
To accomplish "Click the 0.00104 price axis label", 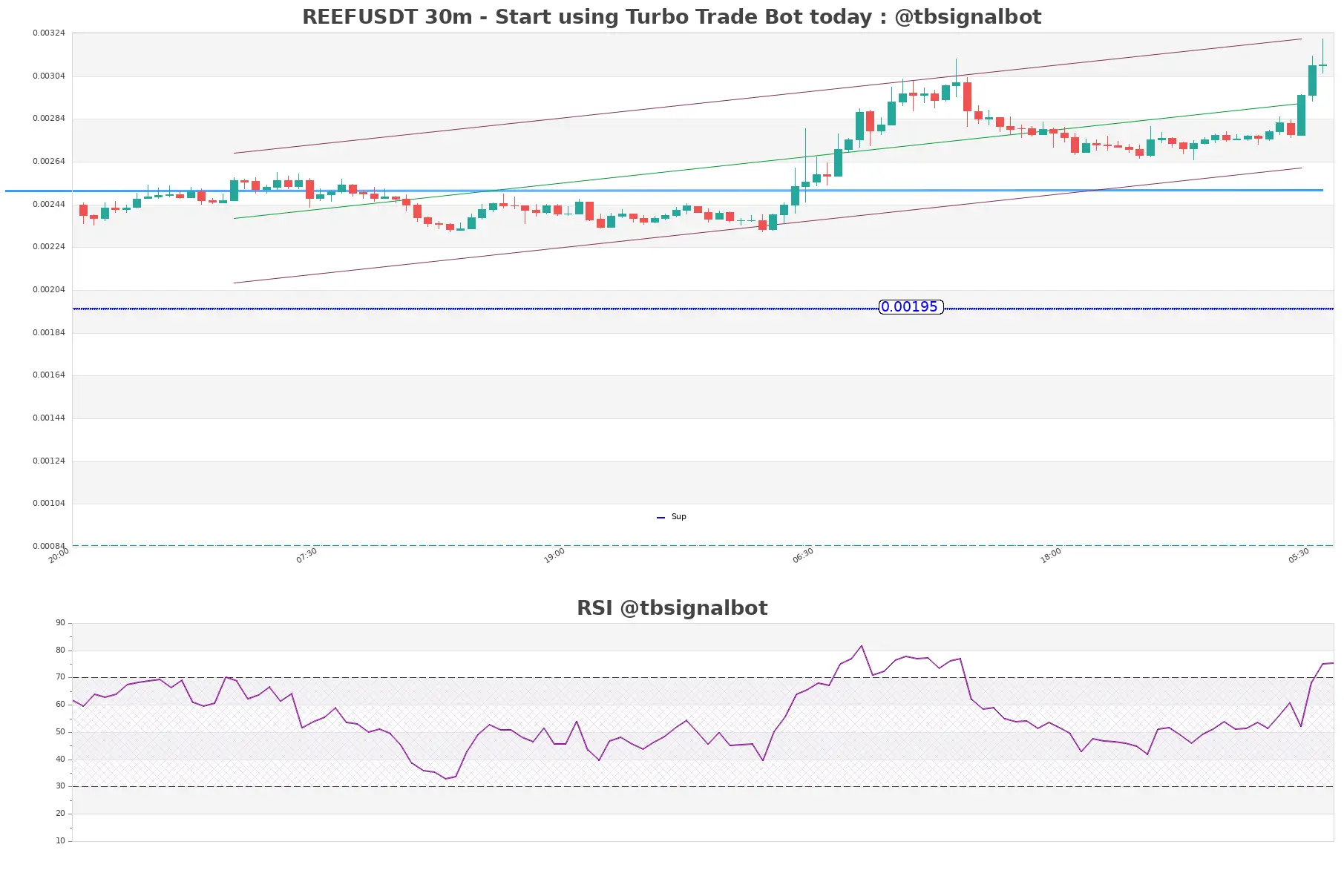I will pyautogui.click(x=48, y=504).
